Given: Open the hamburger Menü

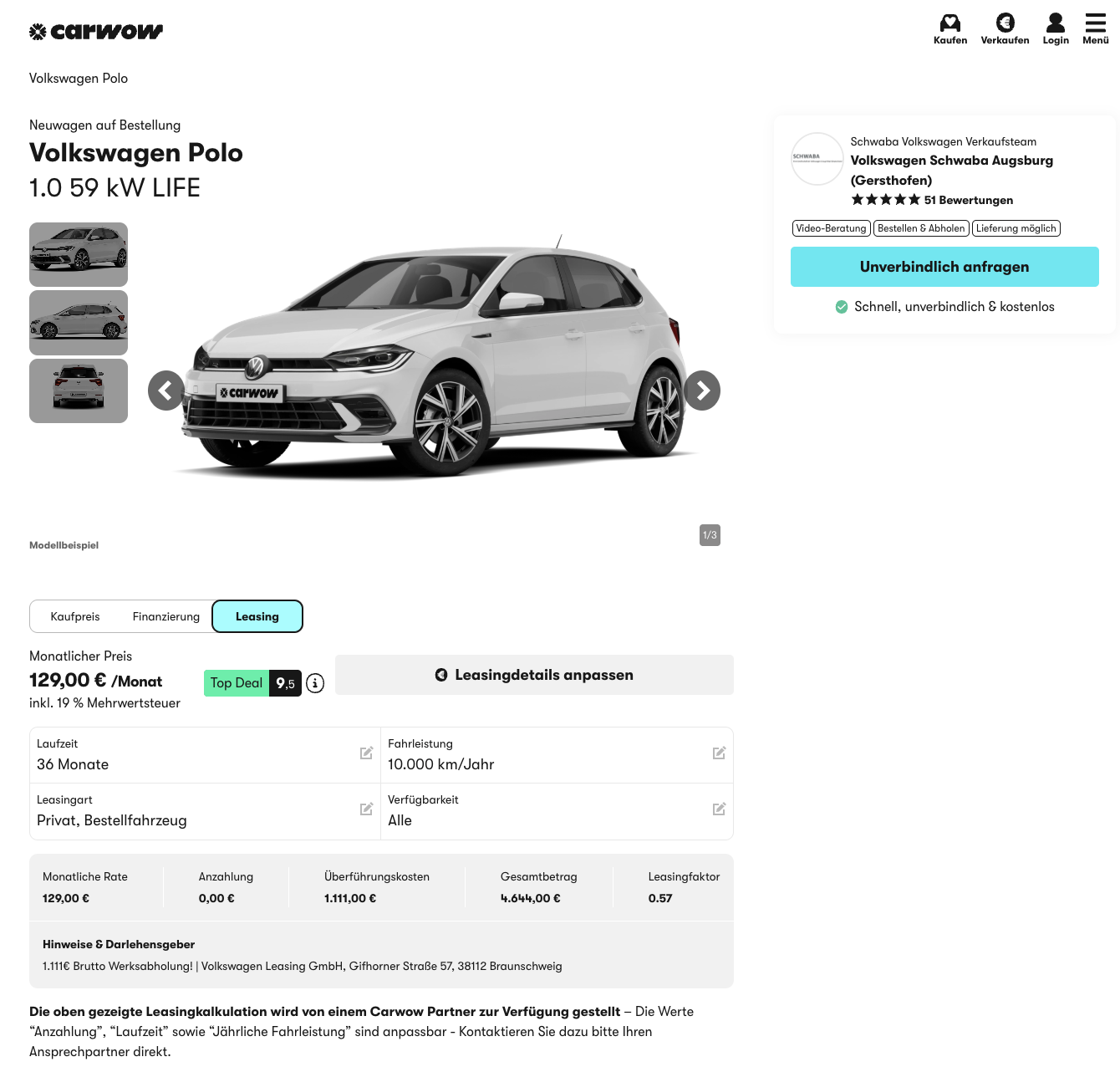Looking at the screenshot, I should click(x=1095, y=23).
